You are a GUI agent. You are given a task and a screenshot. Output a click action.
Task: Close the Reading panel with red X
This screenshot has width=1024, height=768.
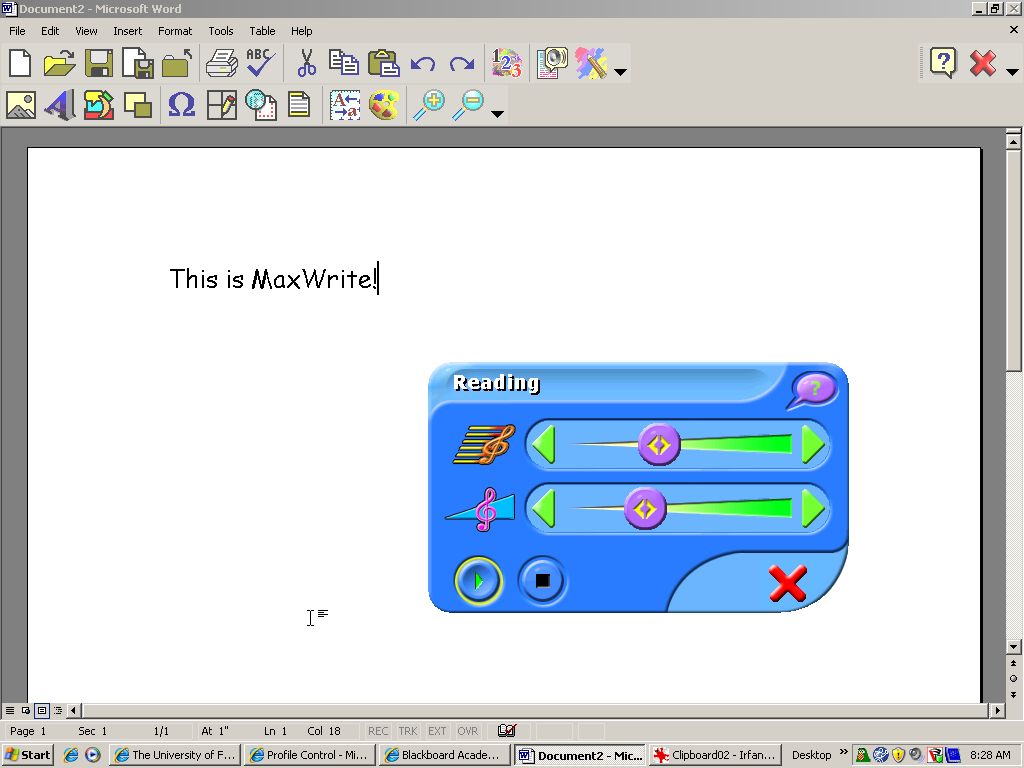[788, 583]
